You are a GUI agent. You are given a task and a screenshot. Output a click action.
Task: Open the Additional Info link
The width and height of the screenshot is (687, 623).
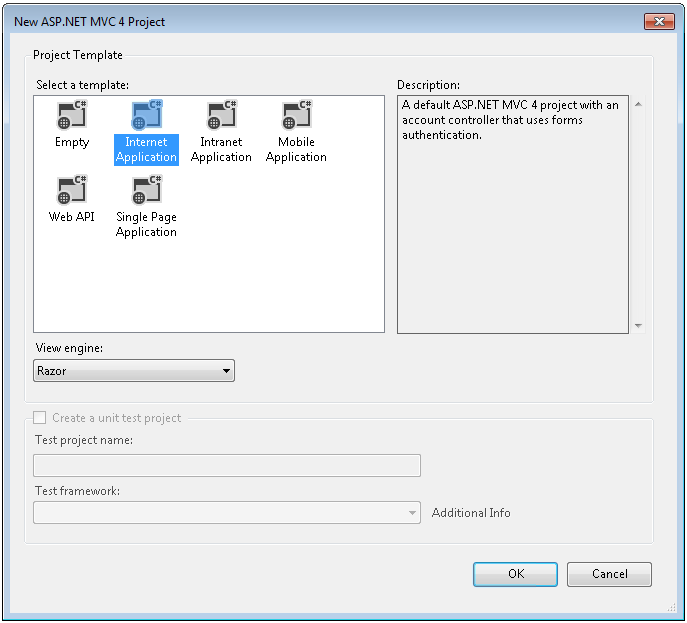pos(471,513)
